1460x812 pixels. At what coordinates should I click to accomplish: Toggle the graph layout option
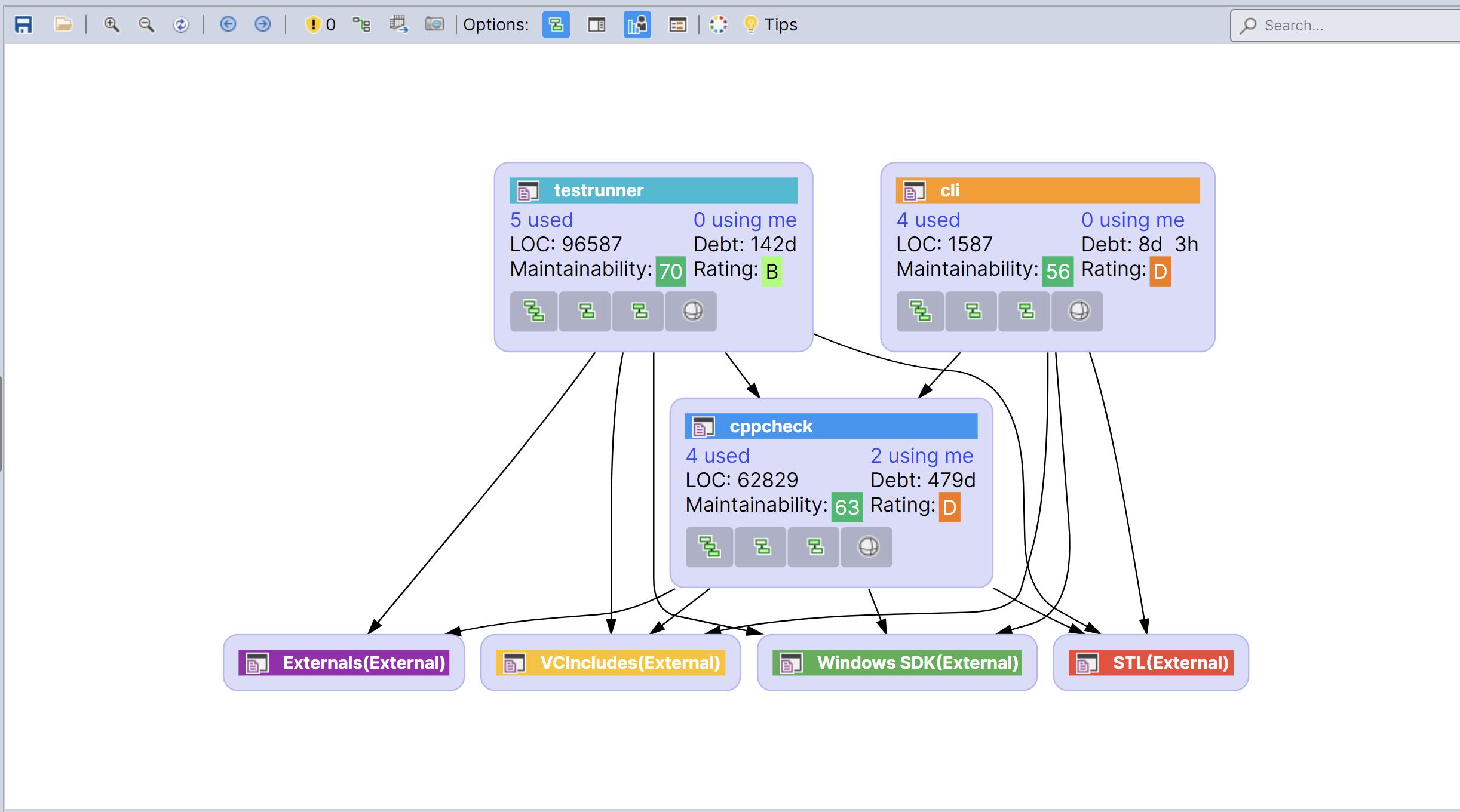[x=555, y=24]
